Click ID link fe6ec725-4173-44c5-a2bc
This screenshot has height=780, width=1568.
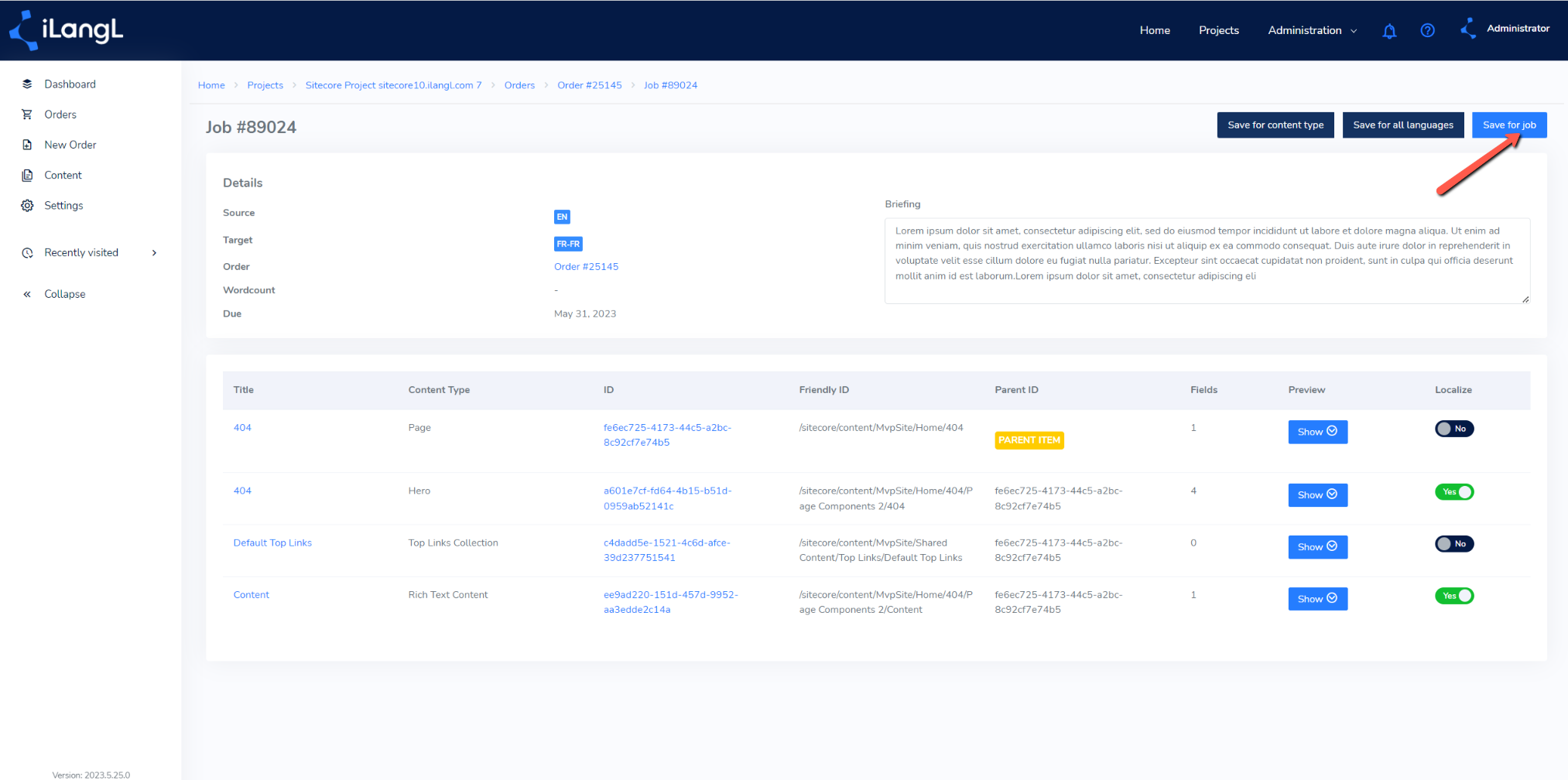click(x=667, y=435)
